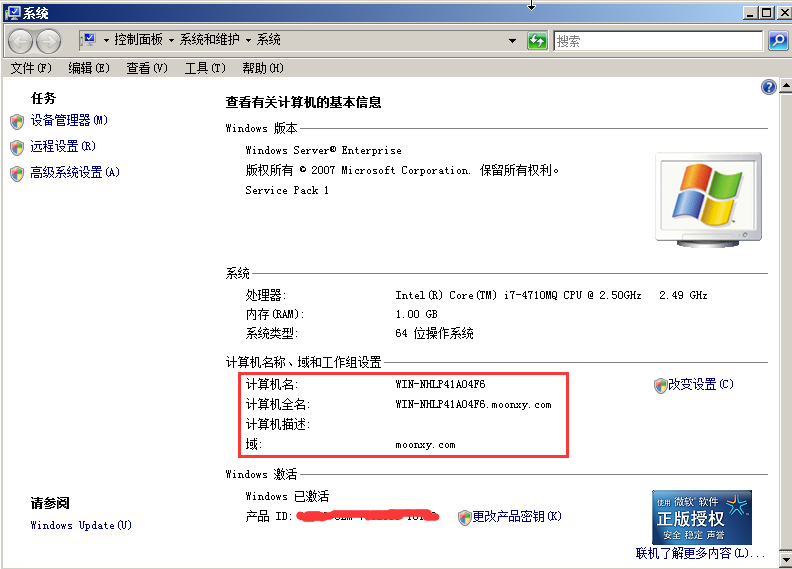Open Windows Update(U) link
Viewport: 792px width, 569px height.
pos(81,525)
